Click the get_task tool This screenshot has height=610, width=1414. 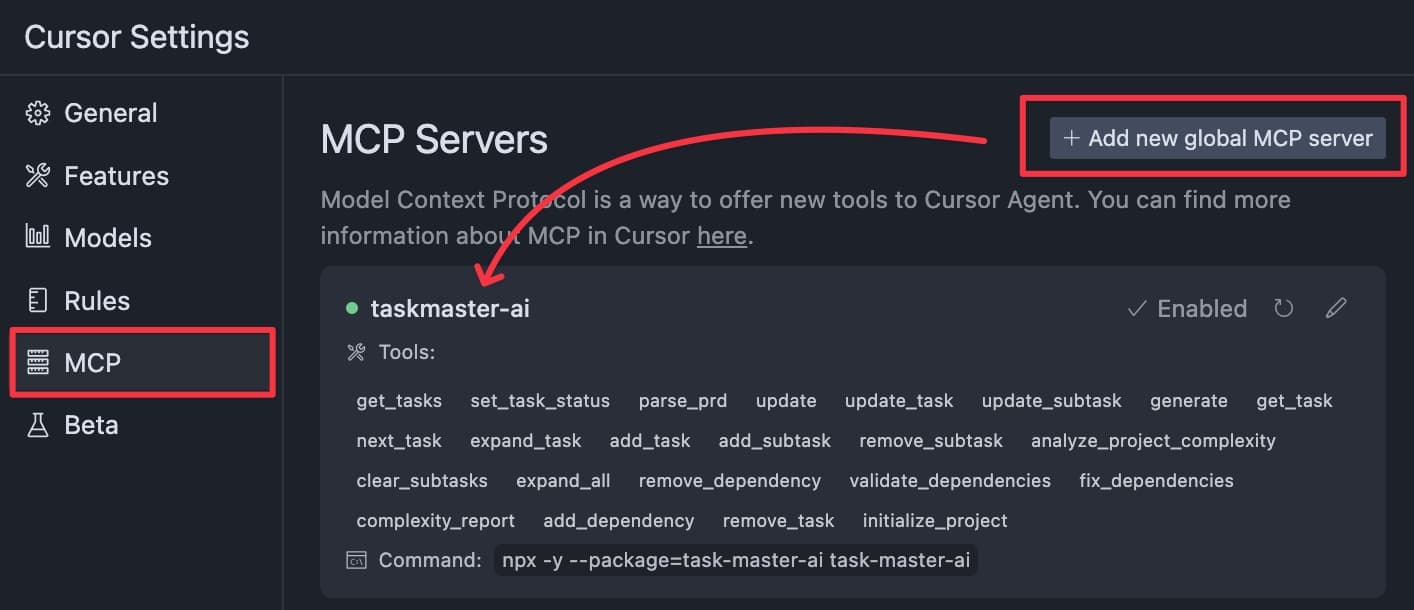tap(1294, 401)
